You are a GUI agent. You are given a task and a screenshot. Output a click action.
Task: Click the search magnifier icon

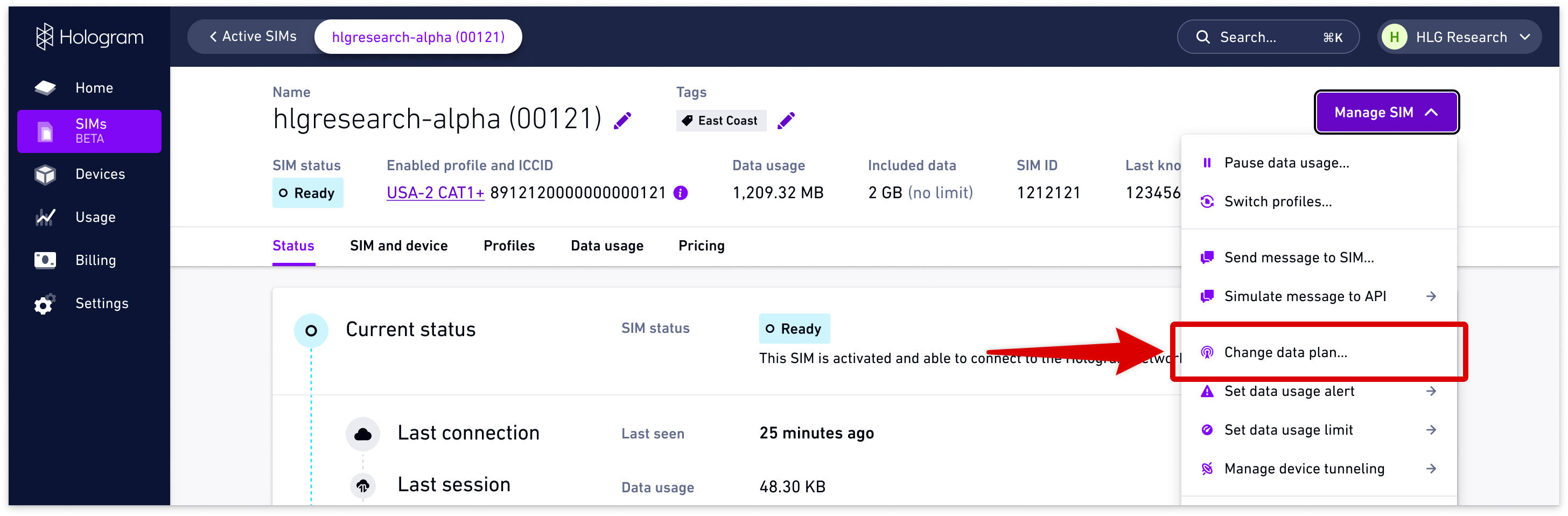1203,37
